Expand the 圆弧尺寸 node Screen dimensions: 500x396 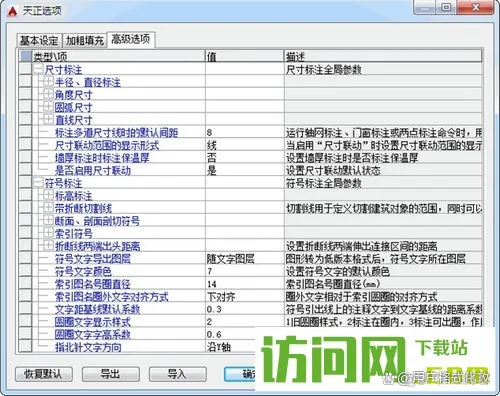tap(49, 107)
